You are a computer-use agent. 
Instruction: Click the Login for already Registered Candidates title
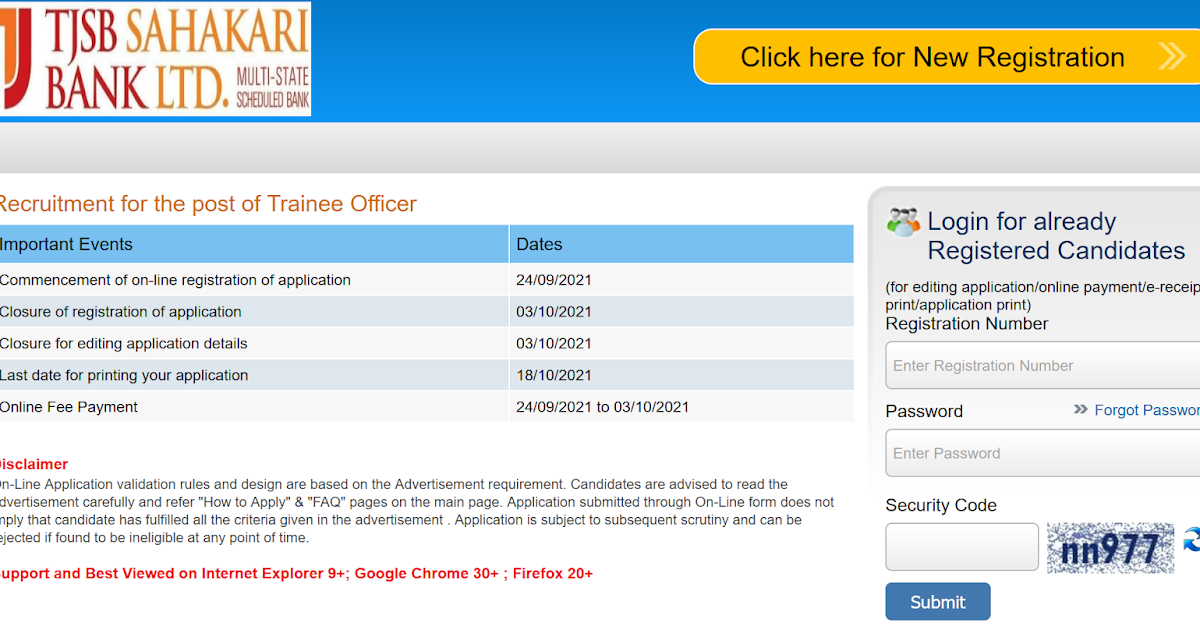click(x=1055, y=236)
